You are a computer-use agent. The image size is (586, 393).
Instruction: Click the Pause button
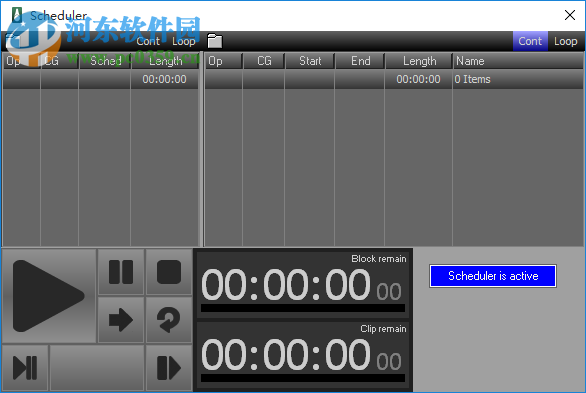[121, 272]
